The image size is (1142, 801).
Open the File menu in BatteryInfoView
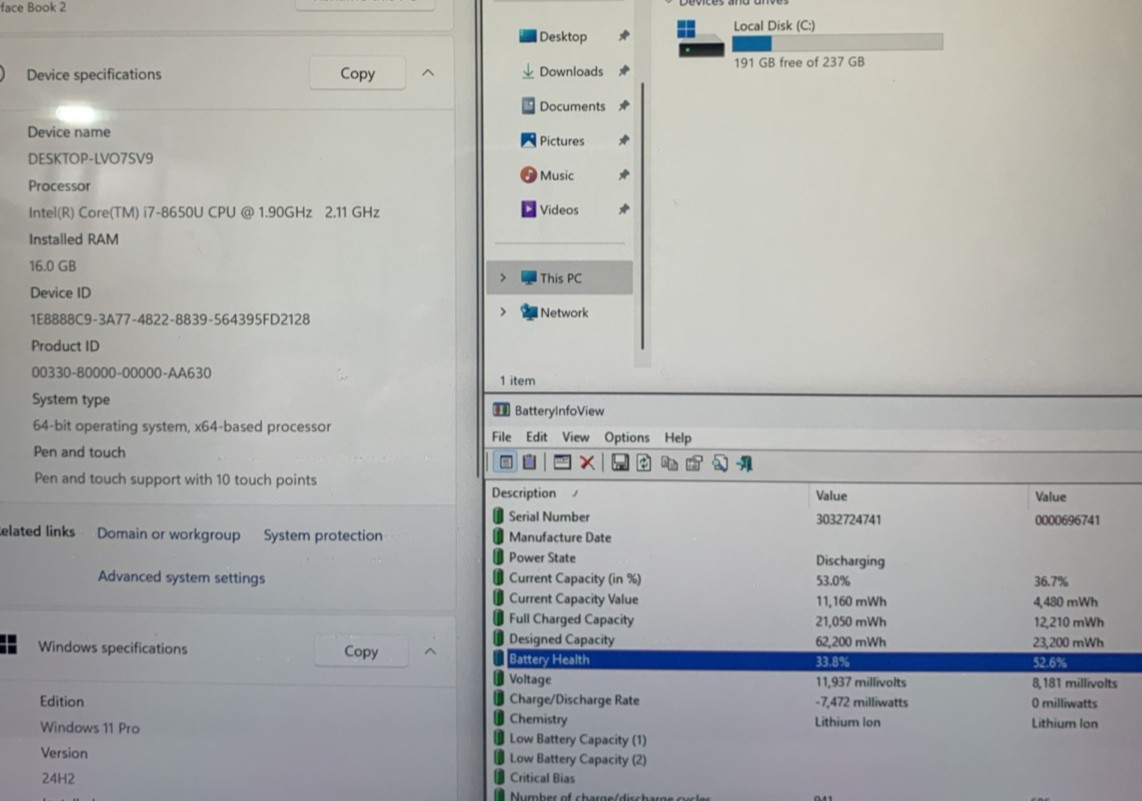tap(501, 437)
